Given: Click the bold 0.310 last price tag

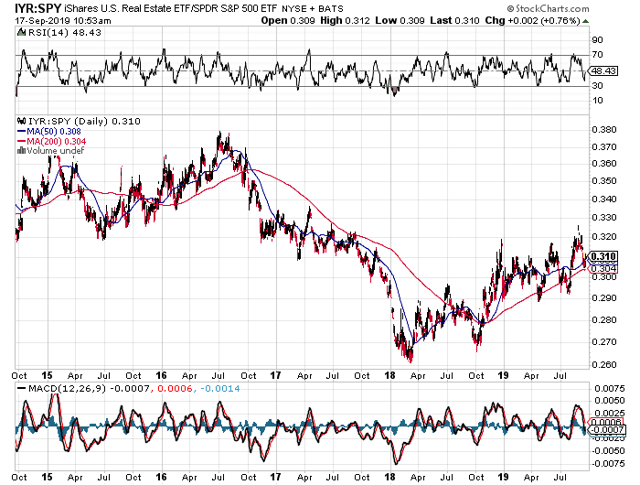Looking at the screenshot, I should tap(603, 257).
